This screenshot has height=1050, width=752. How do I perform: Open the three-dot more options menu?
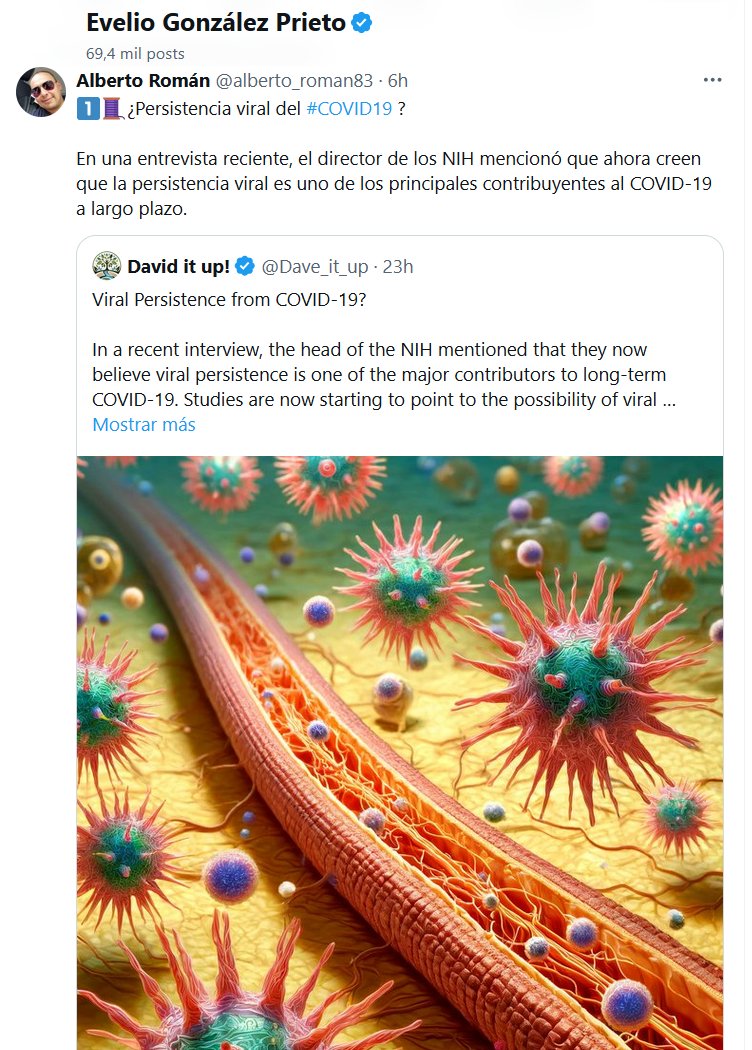pyautogui.click(x=712, y=81)
